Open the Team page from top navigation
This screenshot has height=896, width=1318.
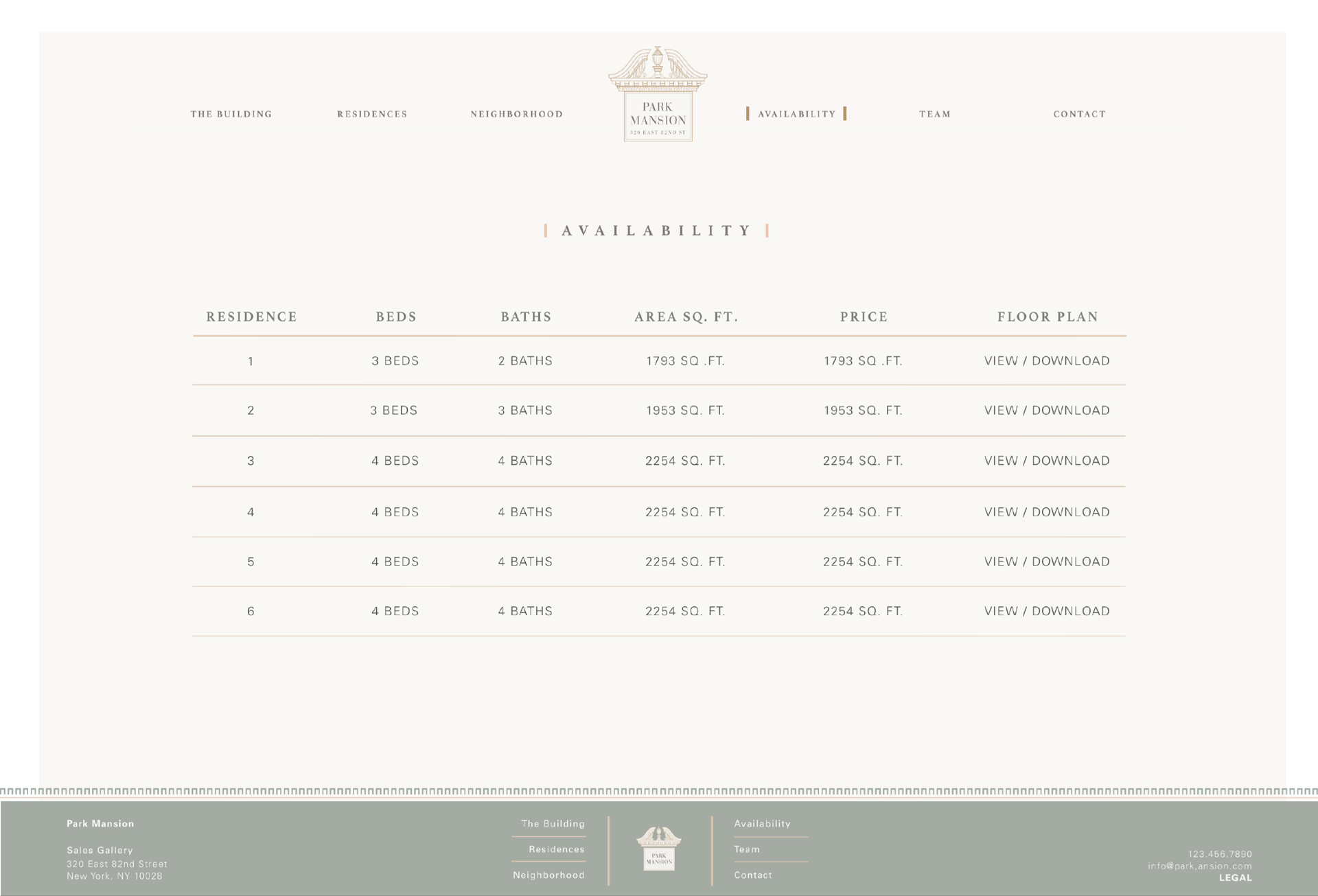coord(934,114)
